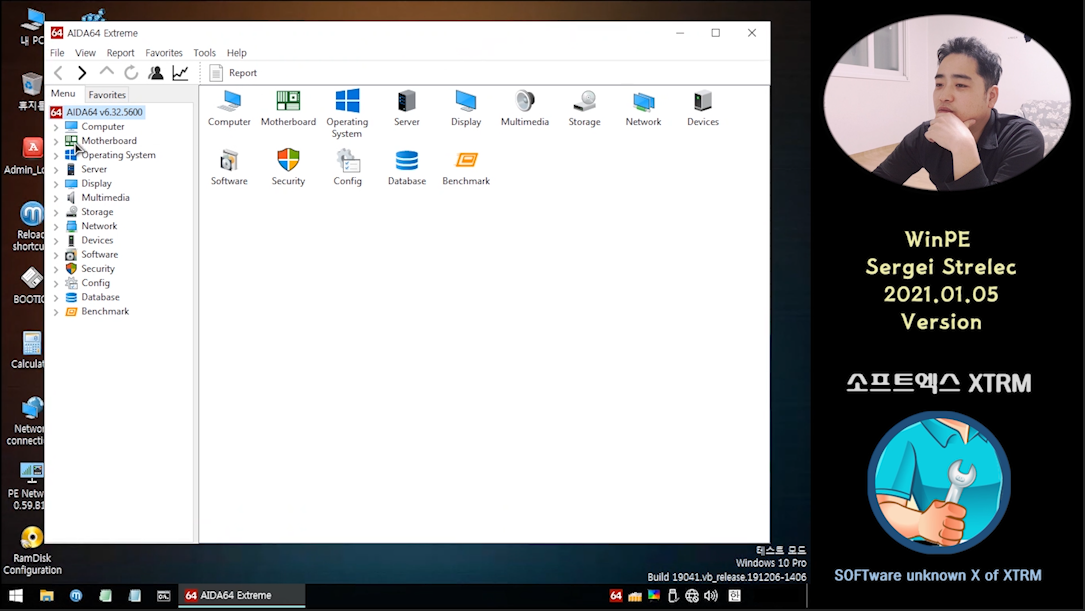Open the Database icon in main pane

(407, 161)
